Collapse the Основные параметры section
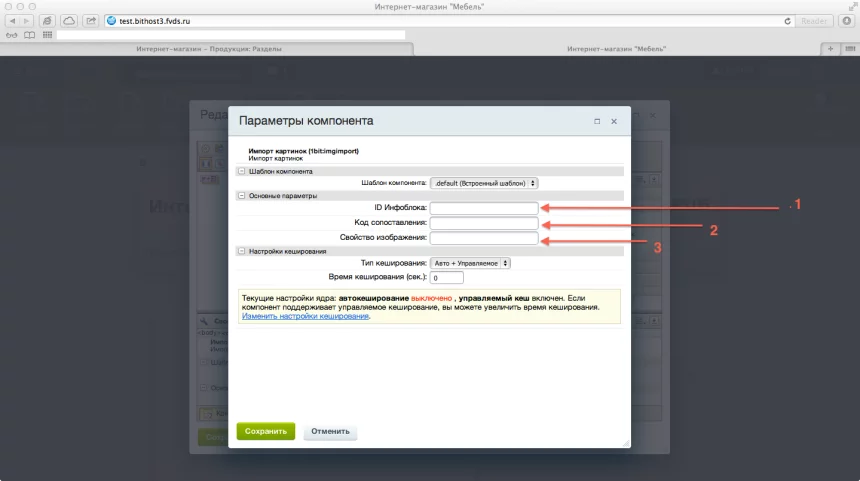The image size is (860, 481). pos(241,196)
